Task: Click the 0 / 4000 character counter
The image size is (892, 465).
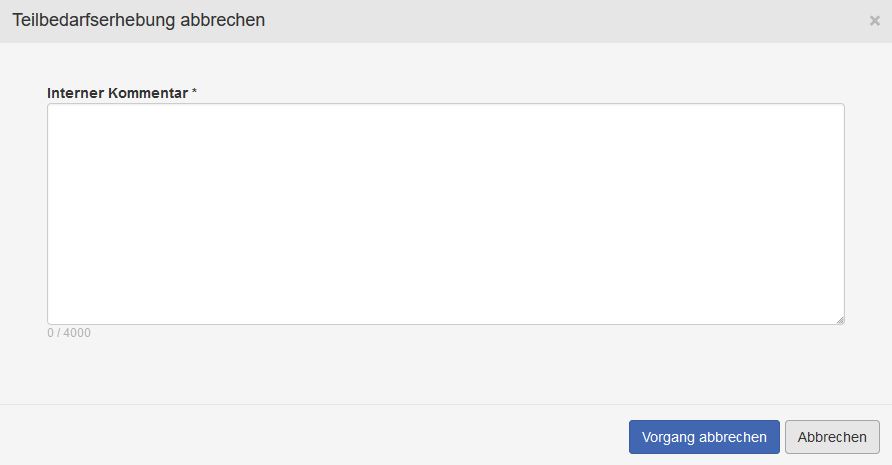Action: coord(69,333)
